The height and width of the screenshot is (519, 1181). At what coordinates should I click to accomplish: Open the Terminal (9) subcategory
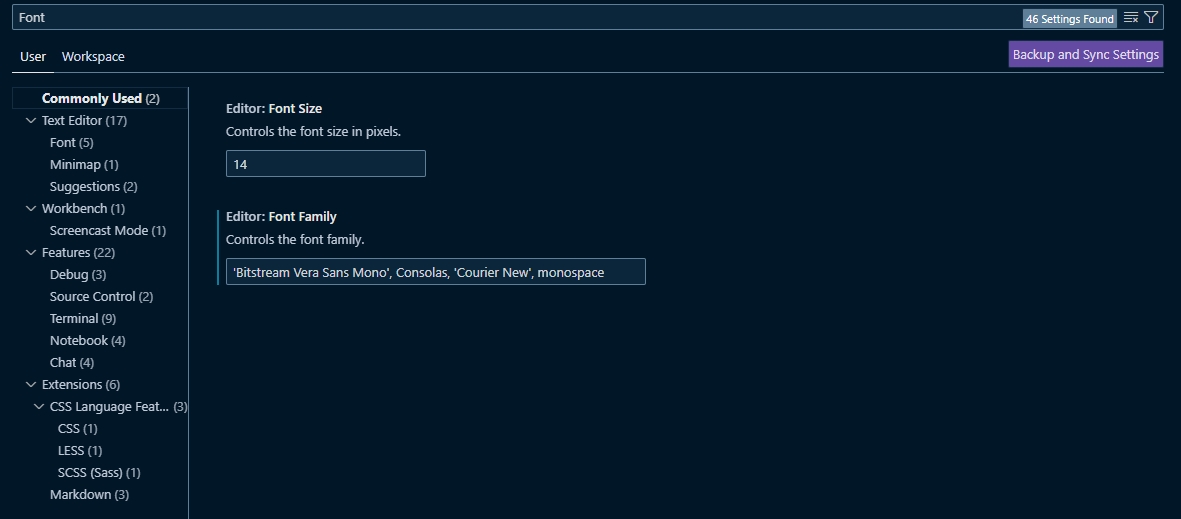coord(83,319)
